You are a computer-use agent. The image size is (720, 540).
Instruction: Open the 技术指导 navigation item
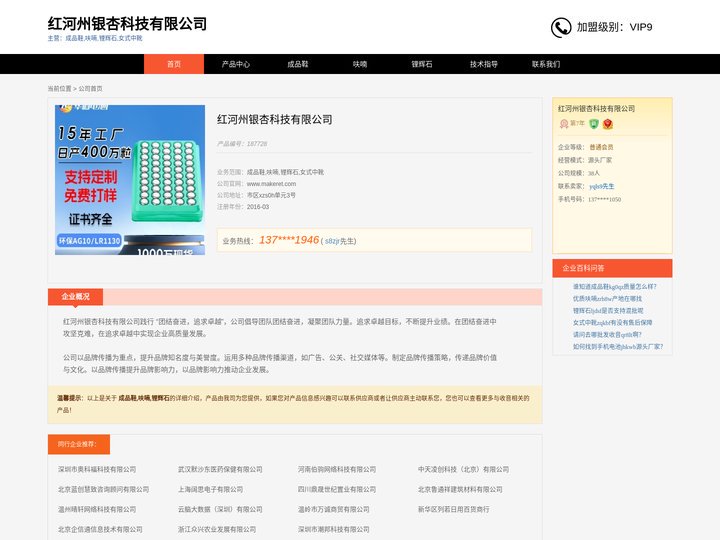(484, 64)
